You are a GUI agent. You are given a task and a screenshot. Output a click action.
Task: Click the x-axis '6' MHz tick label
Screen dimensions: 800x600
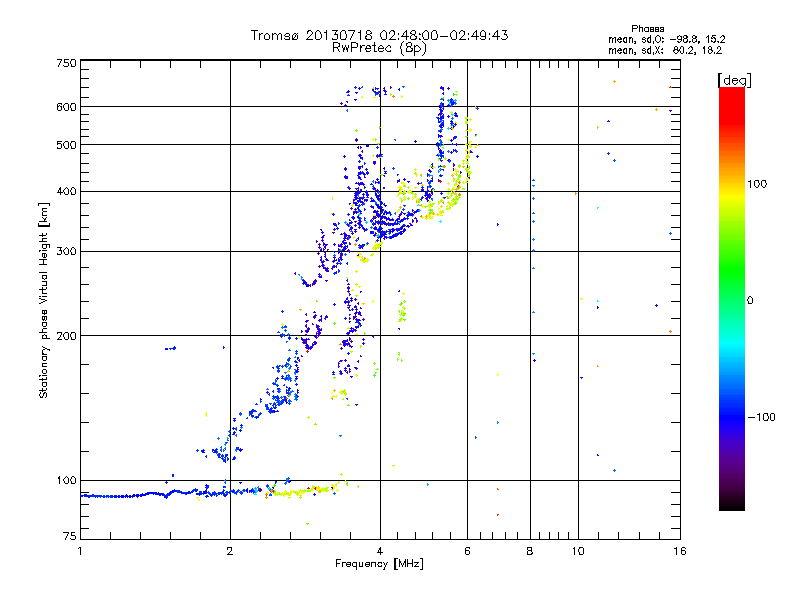(467, 551)
